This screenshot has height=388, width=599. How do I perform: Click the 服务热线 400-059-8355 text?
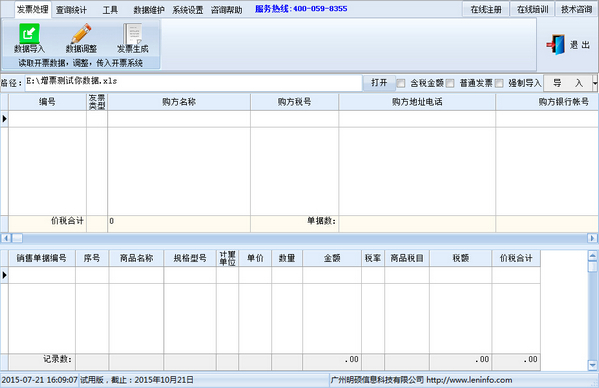pyautogui.click(x=301, y=9)
